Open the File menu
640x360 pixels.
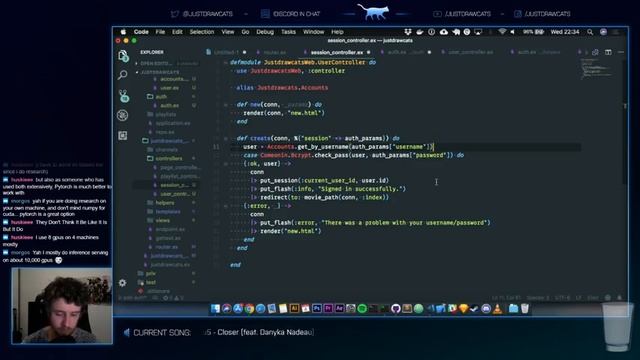(160, 32)
